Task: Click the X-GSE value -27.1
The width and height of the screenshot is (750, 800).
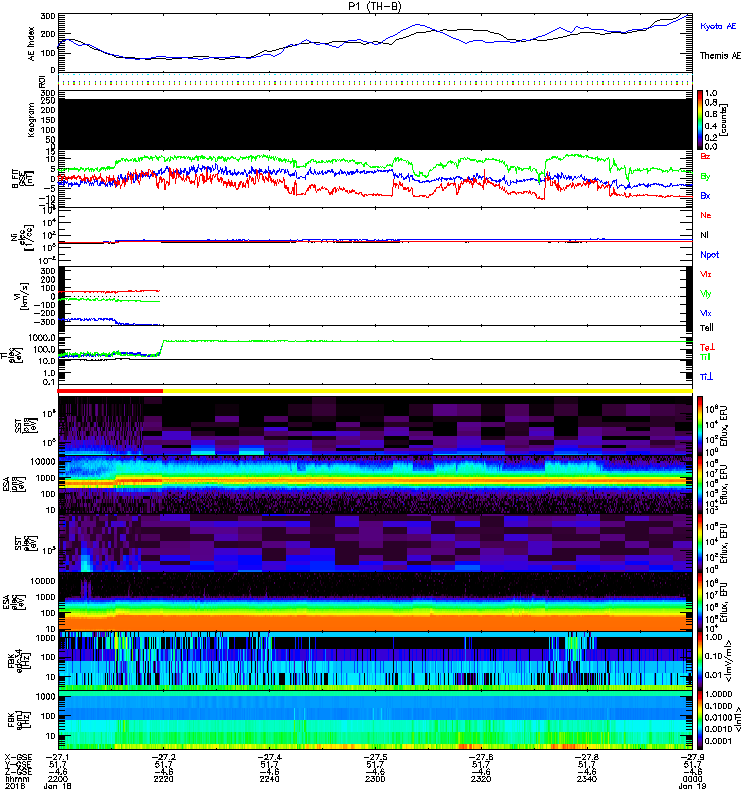Action: point(57,757)
